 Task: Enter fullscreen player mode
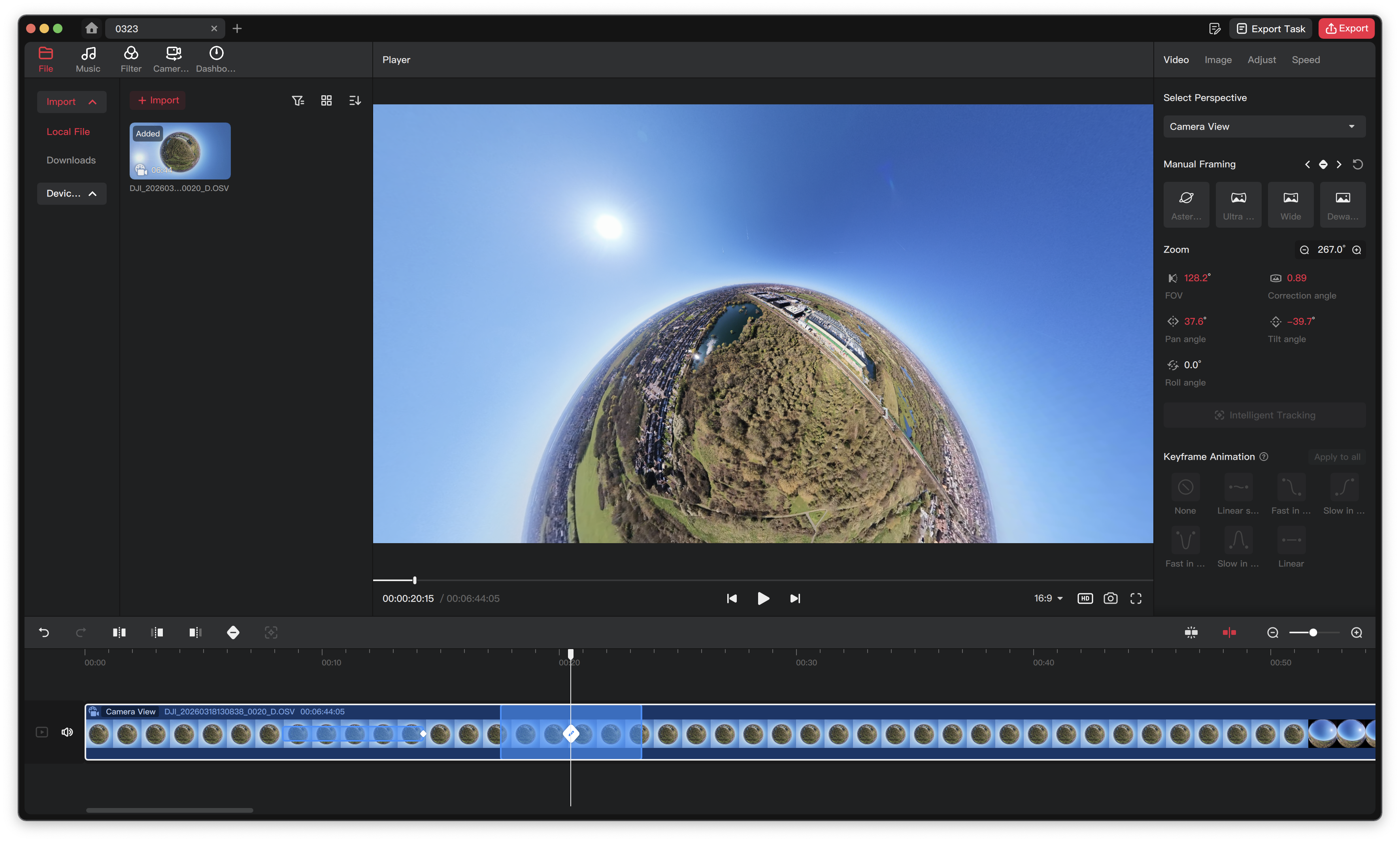[1135, 598]
